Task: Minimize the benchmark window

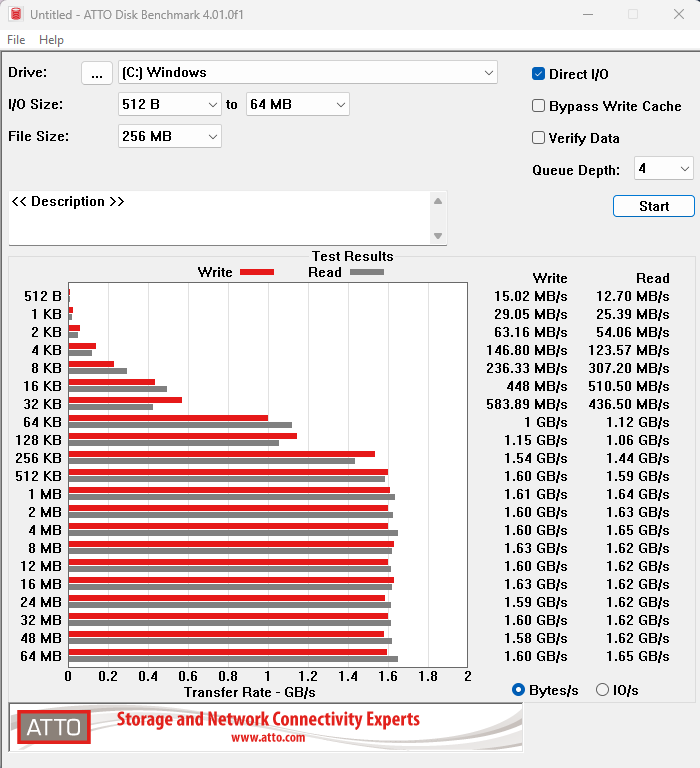Action: (588, 14)
